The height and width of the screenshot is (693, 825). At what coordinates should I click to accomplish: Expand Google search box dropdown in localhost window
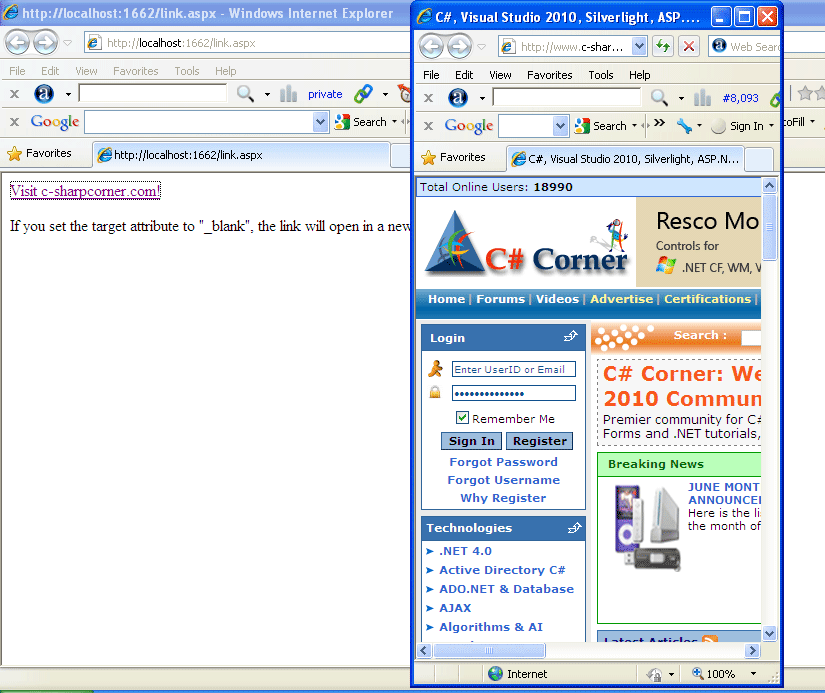[320, 122]
